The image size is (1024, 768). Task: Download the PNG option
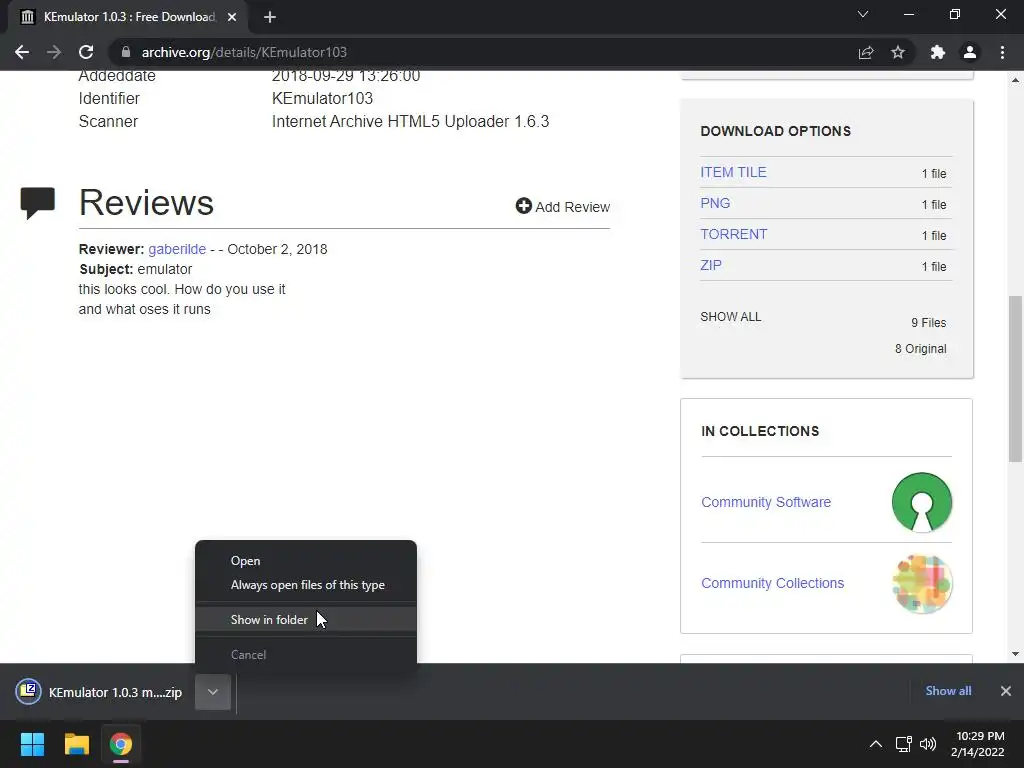715,203
